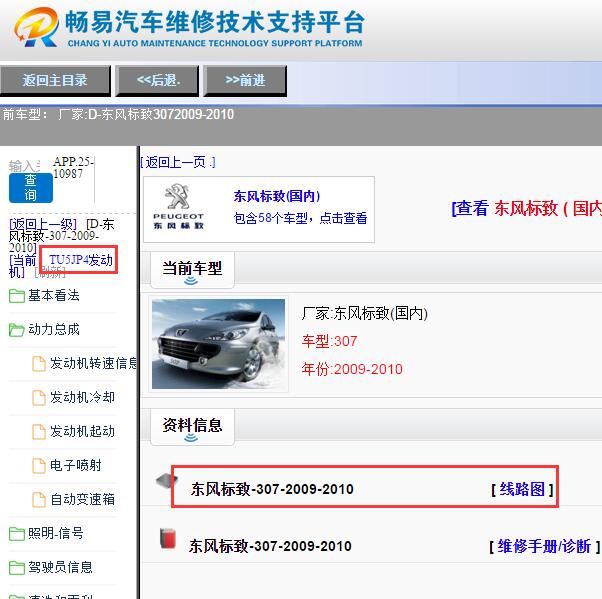This screenshot has height=599, width=602.
Task: Click the Peugeot lion logo image
Action: click(x=179, y=207)
